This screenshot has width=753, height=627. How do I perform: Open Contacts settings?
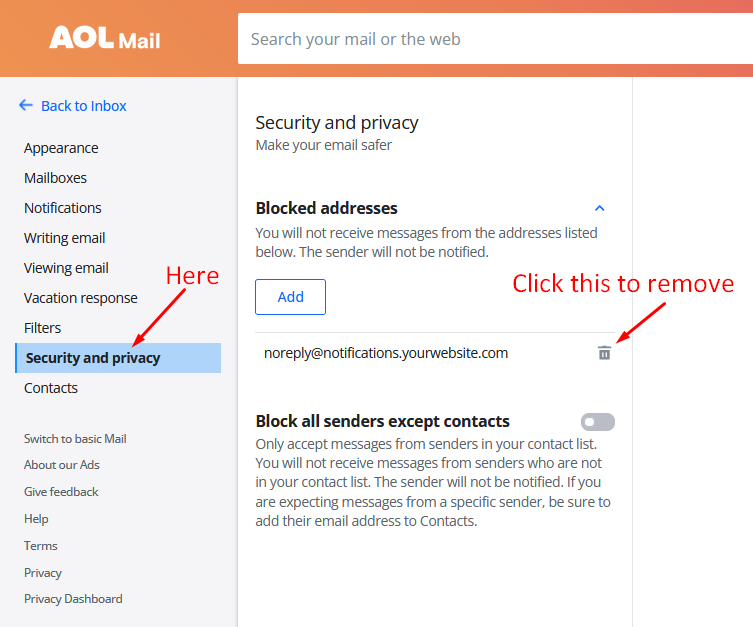[51, 388]
